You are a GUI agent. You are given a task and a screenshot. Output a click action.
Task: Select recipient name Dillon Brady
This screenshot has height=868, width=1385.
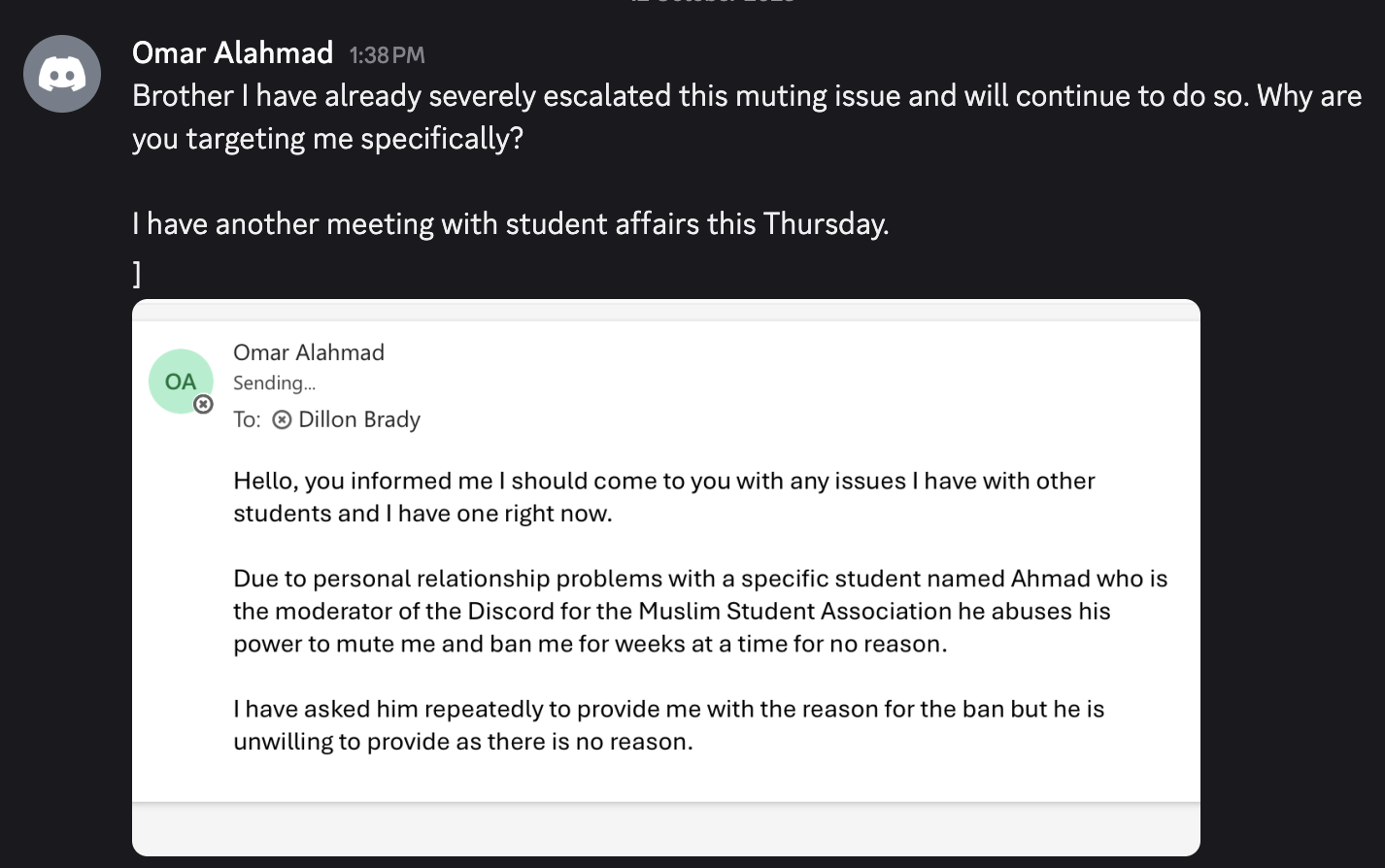coord(359,419)
